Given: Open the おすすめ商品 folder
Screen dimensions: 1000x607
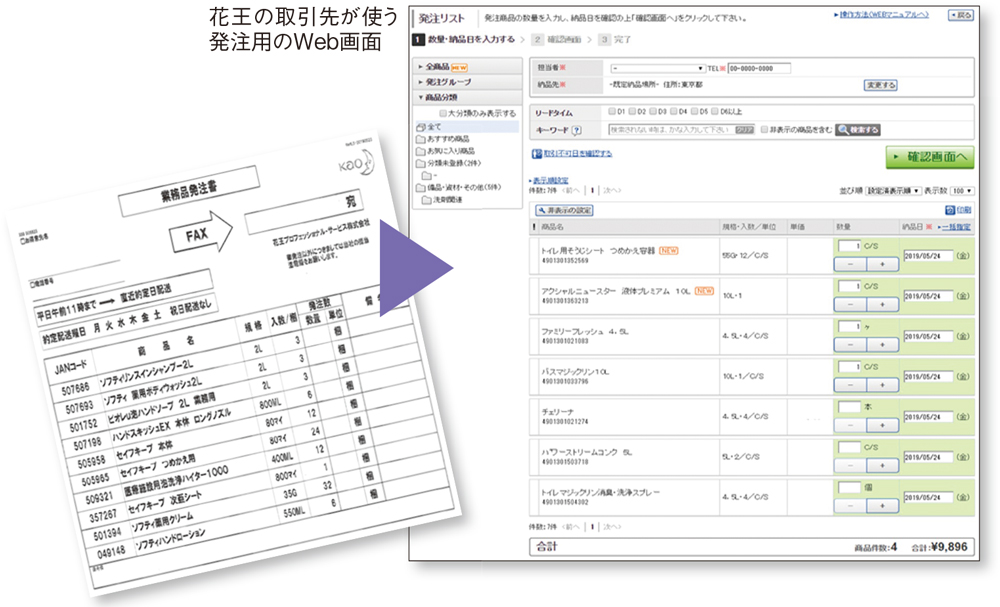Looking at the screenshot, I should [x=448, y=139].
